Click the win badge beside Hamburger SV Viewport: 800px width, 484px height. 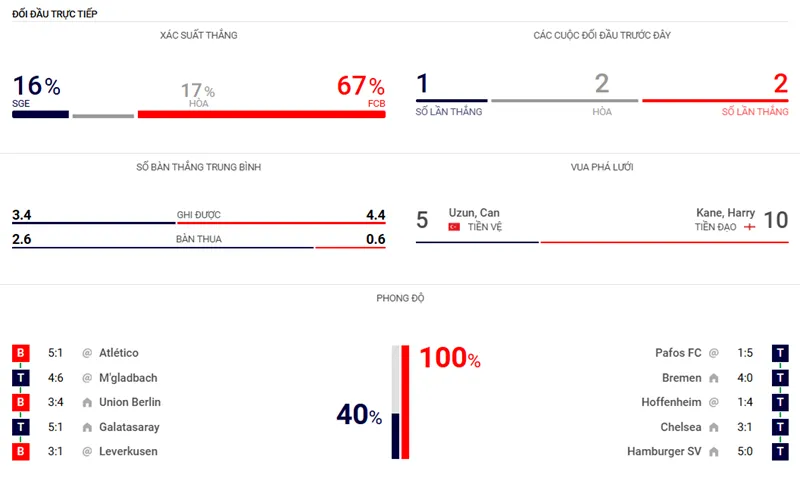coord(780,452)
